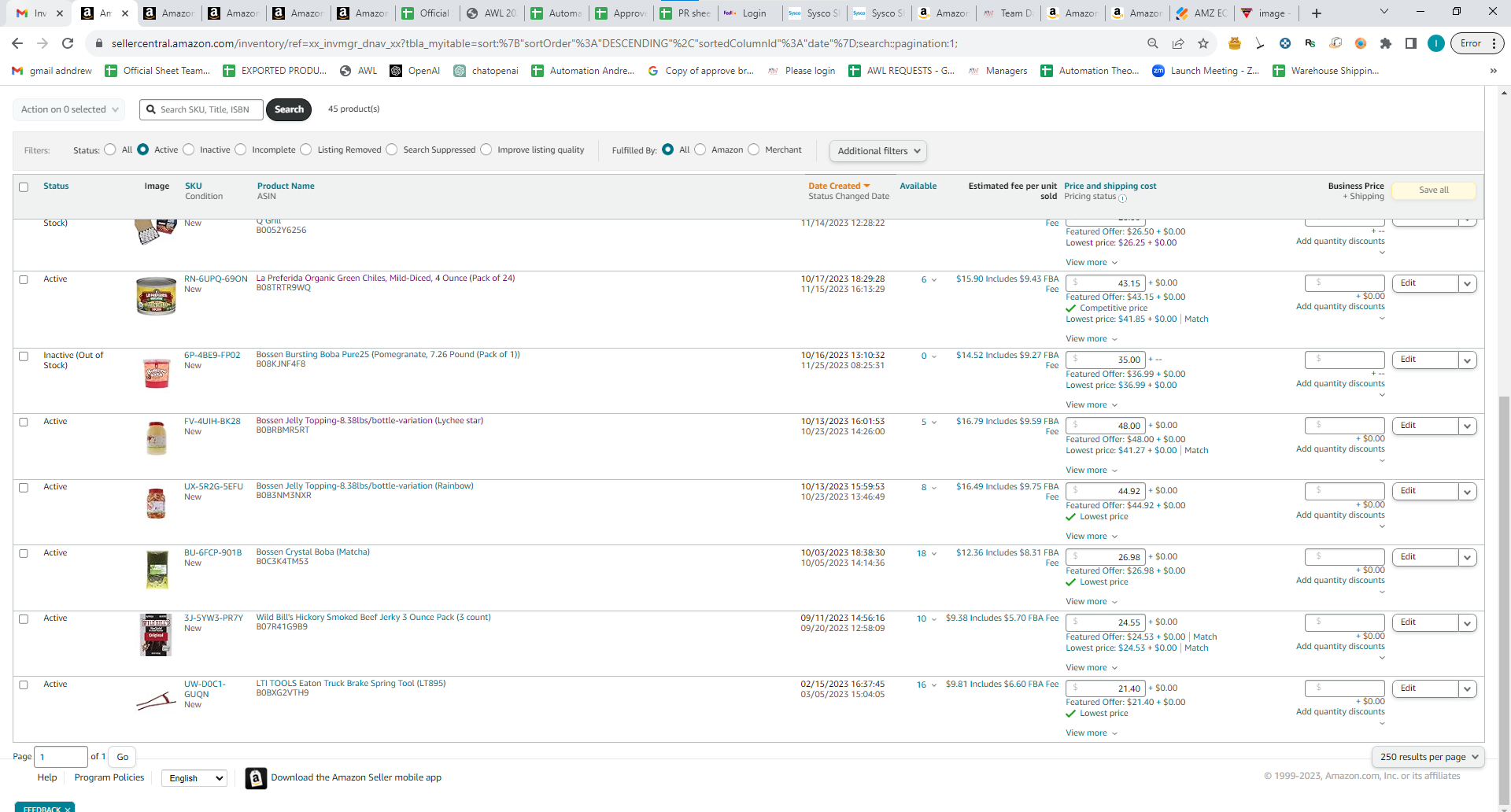Close the active Amazon inventory tab
Screen dimensions: 1511x812
(x=124, y=13)
